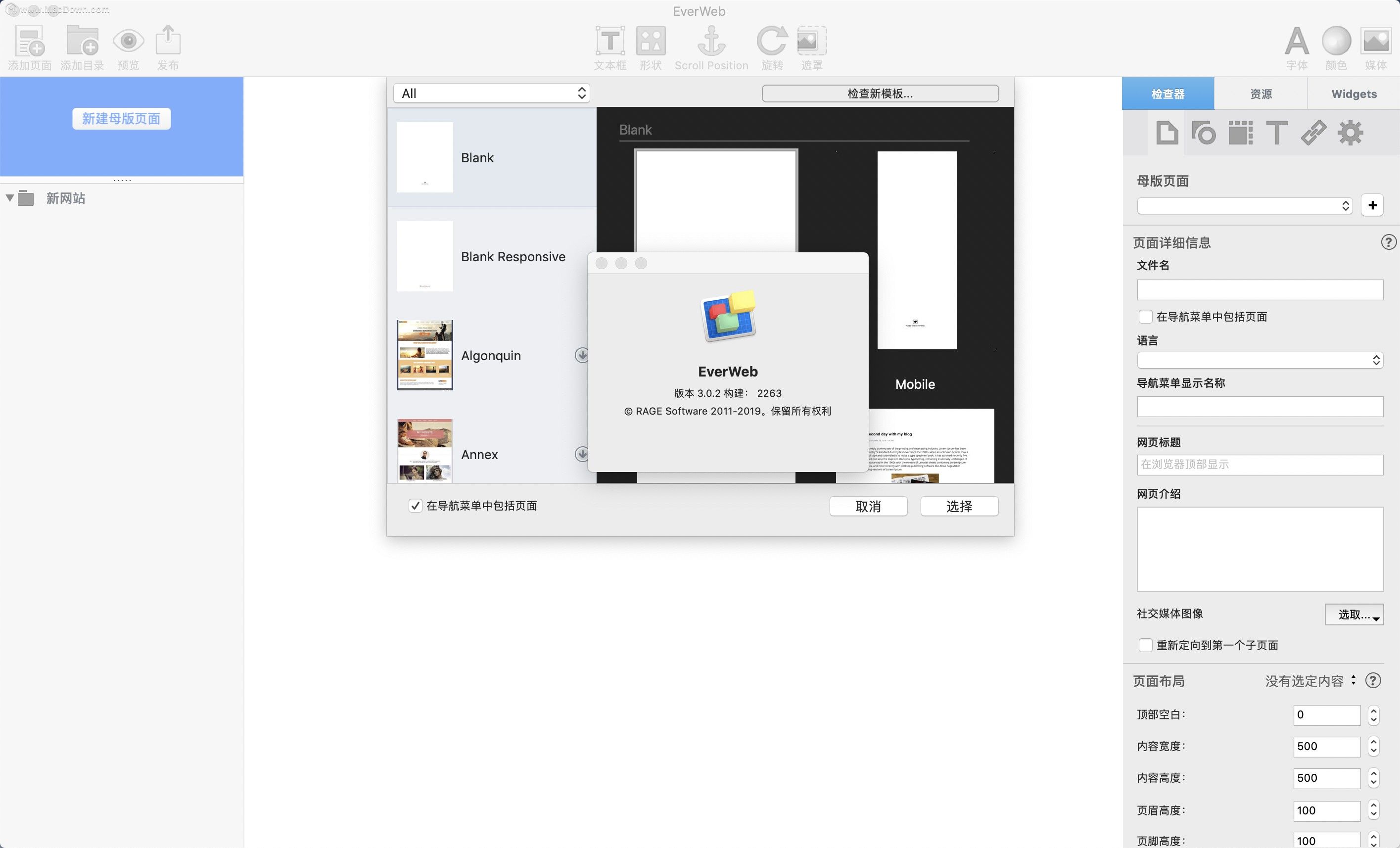Click the 选择 button
The image size is (1400, 848).
coord(959,507)
